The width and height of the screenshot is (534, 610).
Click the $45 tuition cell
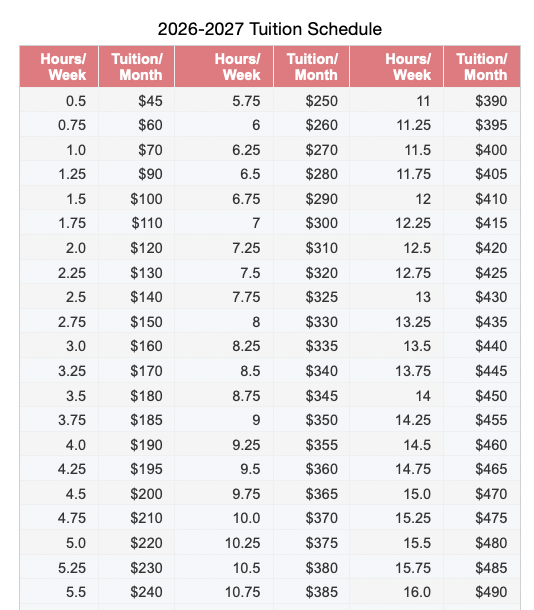137,101
